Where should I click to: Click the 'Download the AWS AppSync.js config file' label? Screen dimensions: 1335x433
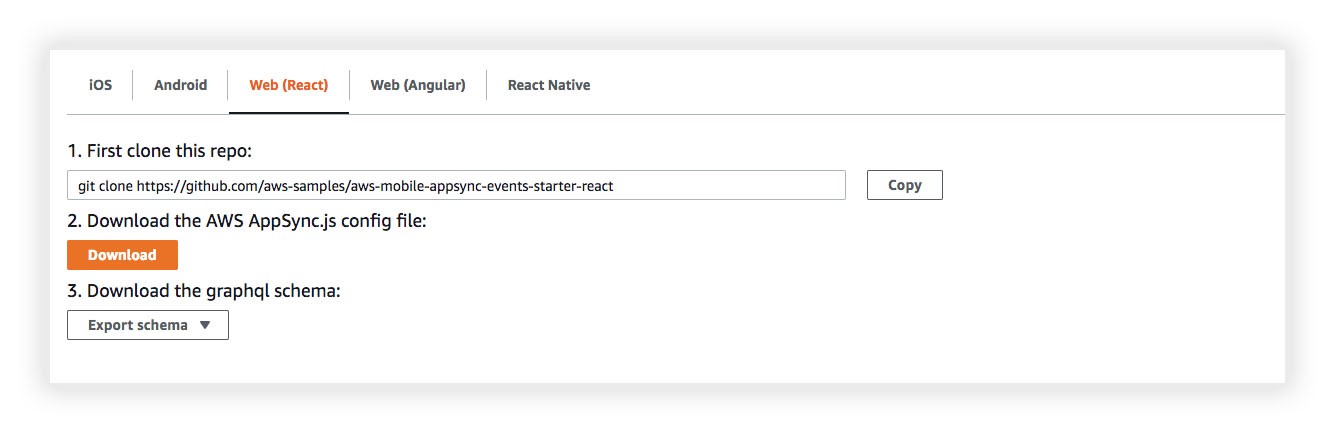point(246,221)
